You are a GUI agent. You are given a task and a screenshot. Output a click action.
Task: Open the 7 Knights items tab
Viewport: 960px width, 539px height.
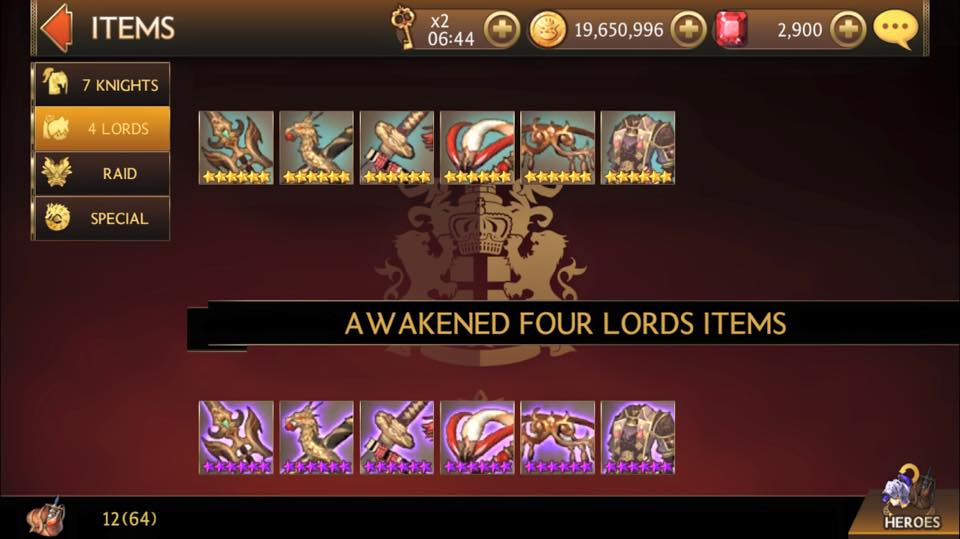click(102, 84)
